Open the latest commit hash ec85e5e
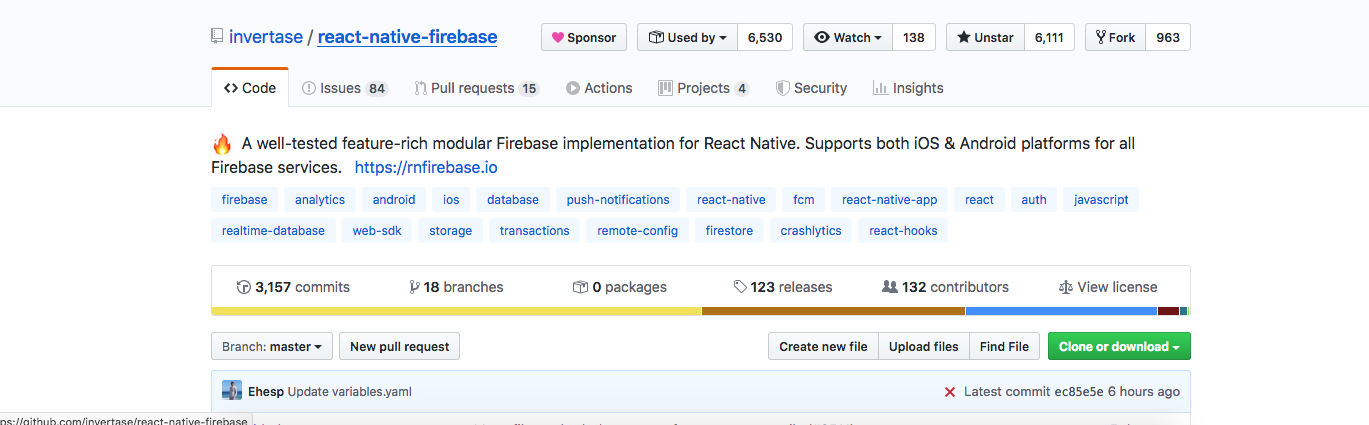 point(1081,391)
